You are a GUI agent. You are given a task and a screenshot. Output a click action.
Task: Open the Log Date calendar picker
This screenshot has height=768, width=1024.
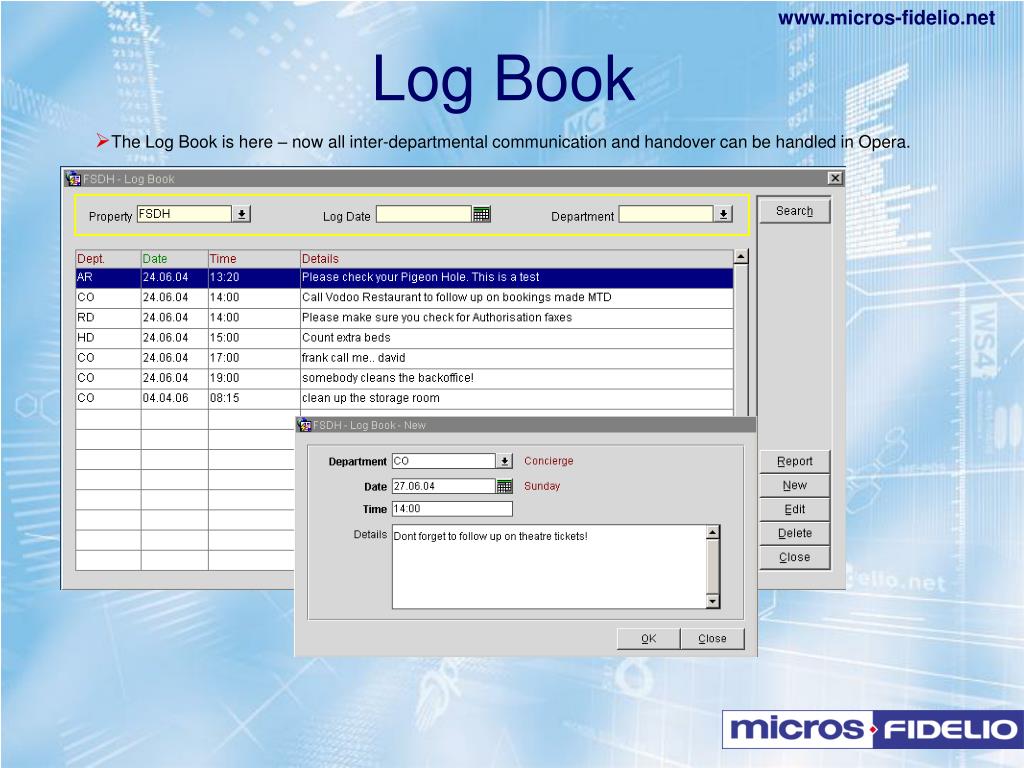481,214
